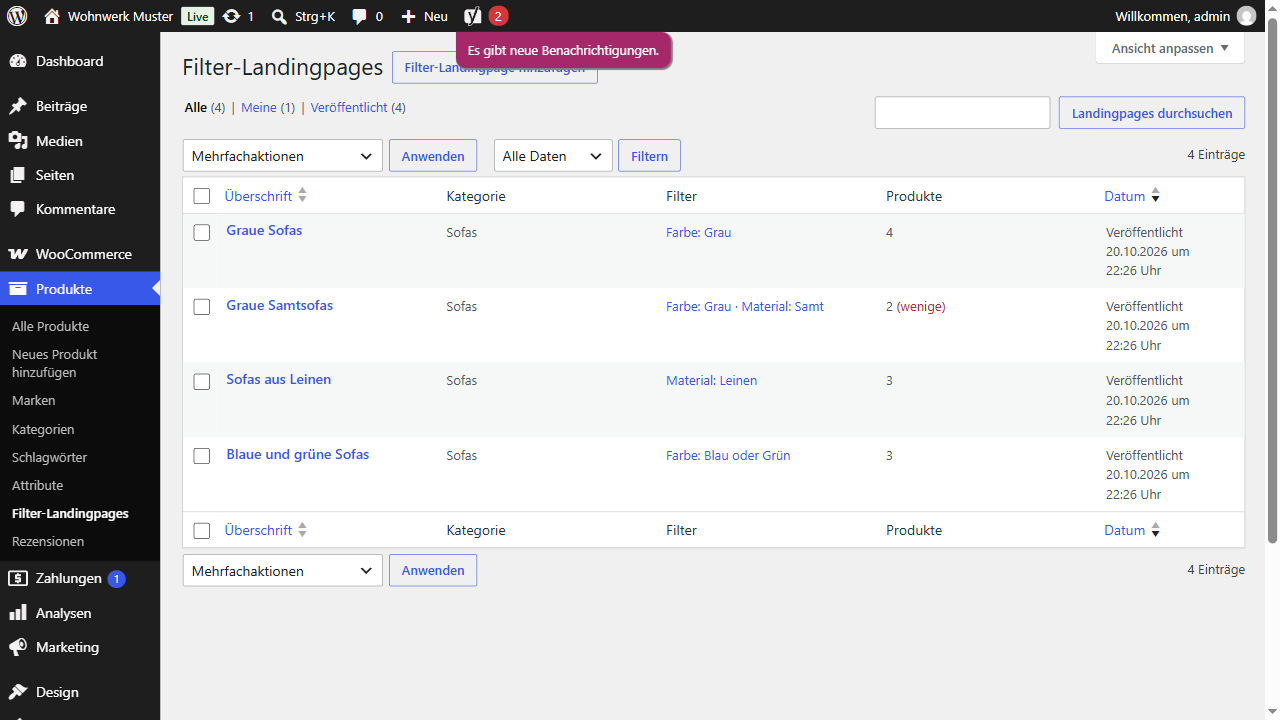Open the Alle Produkte submenu item
This screenshot has height=720, width=1280.
coord(50,326)
